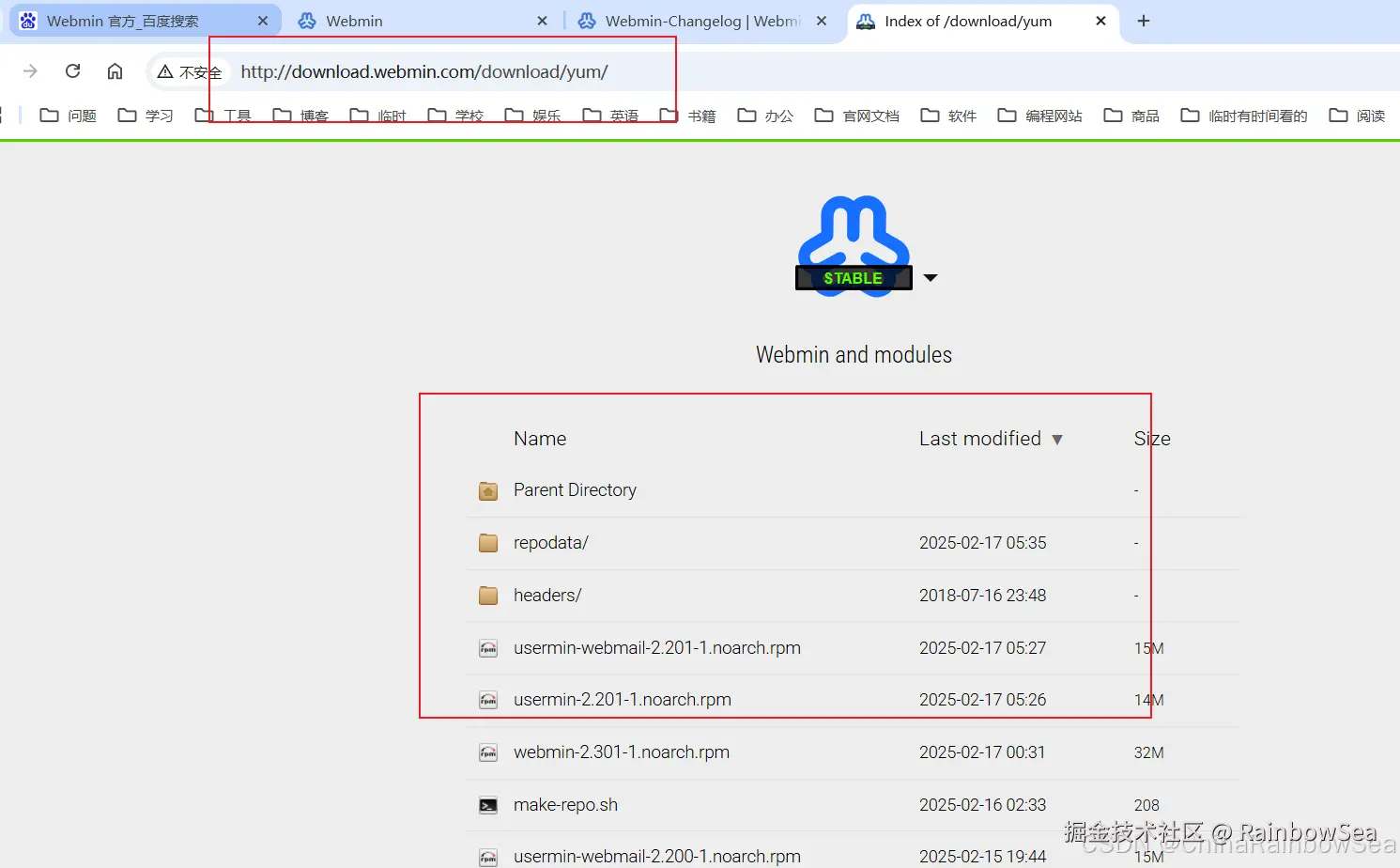
Task: Switch to the Webmin tab
Action: pos(423,21)
